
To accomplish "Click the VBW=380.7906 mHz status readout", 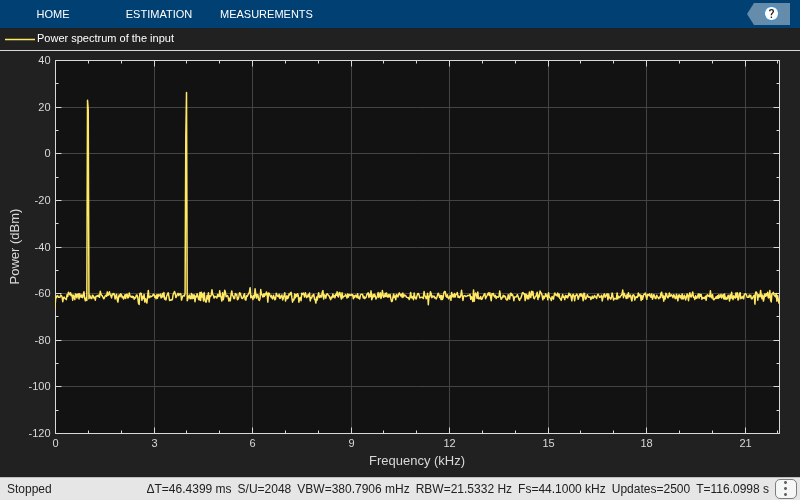I will (353, 489).
